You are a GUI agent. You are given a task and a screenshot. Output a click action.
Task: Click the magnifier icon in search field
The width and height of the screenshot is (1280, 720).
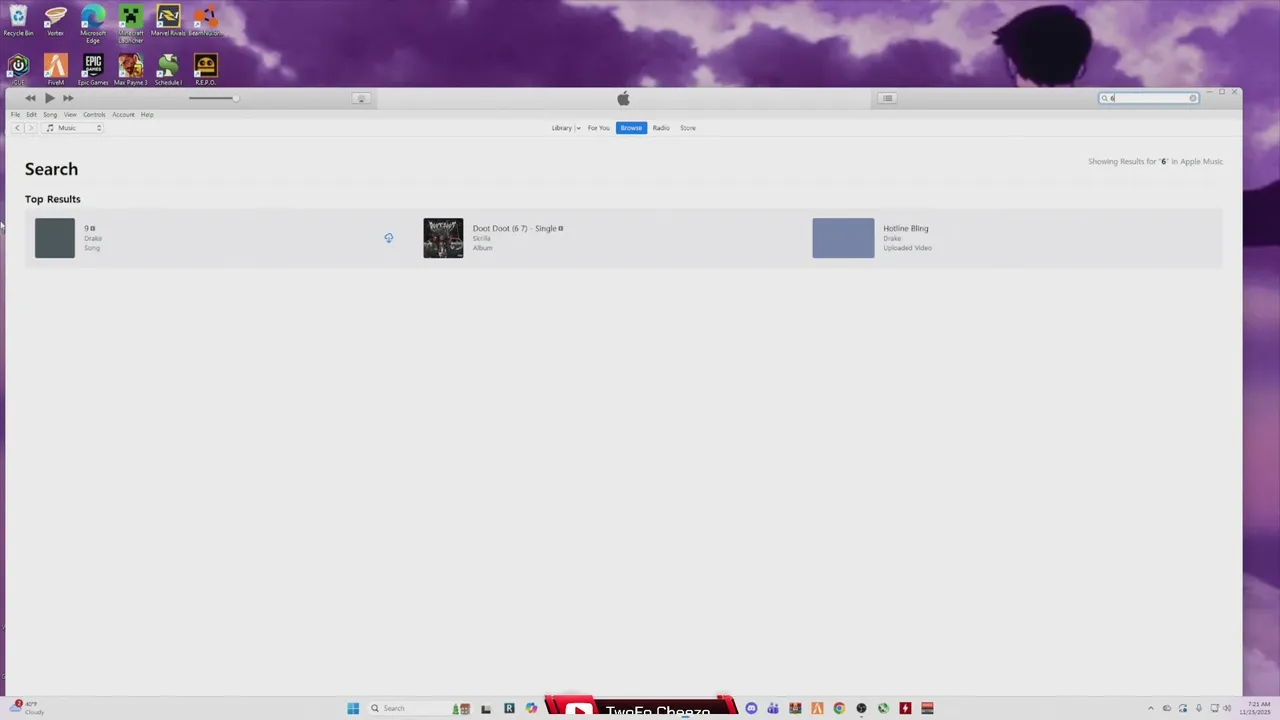tap(1105, 98)
